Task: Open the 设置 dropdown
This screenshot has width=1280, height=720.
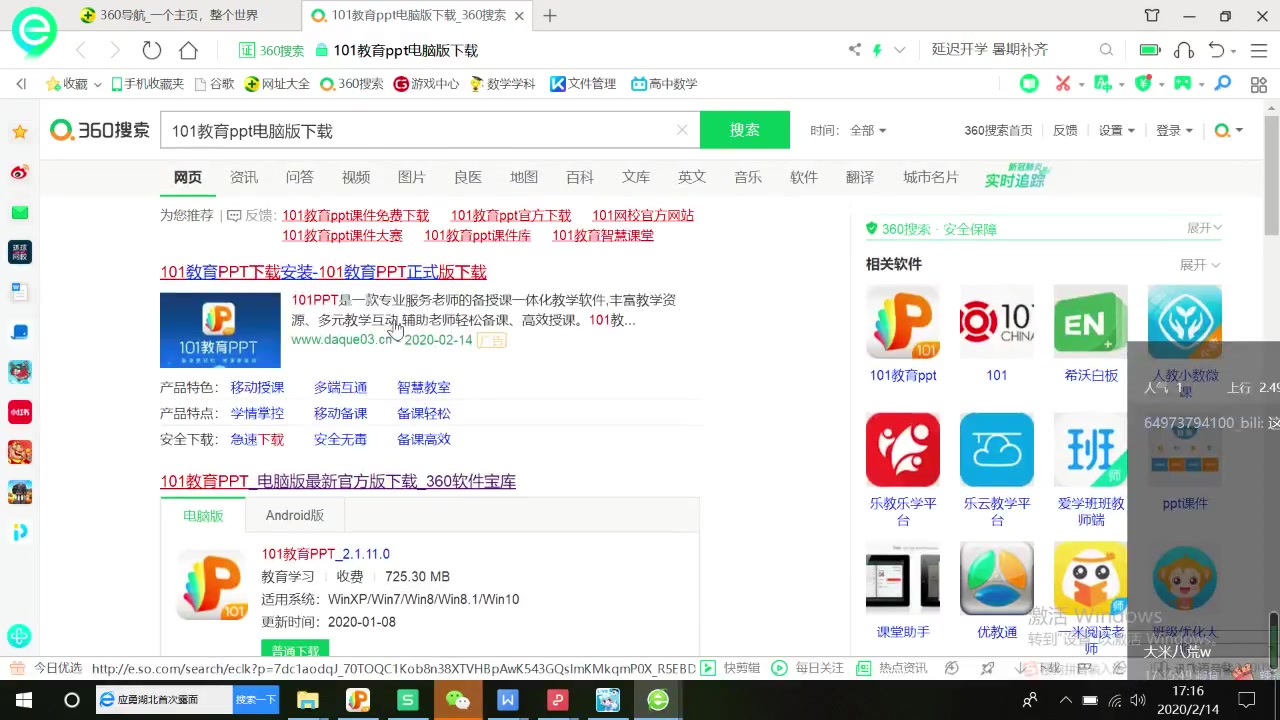Action: [x=1117, y=130]
